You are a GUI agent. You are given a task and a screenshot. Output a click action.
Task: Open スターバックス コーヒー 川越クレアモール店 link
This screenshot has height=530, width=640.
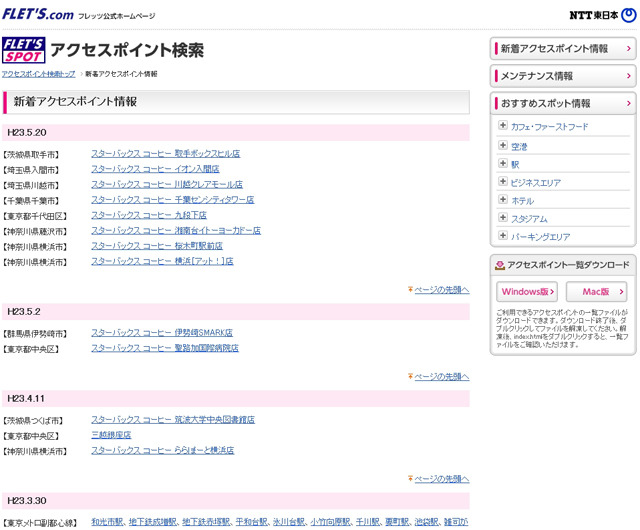[167, 185]
